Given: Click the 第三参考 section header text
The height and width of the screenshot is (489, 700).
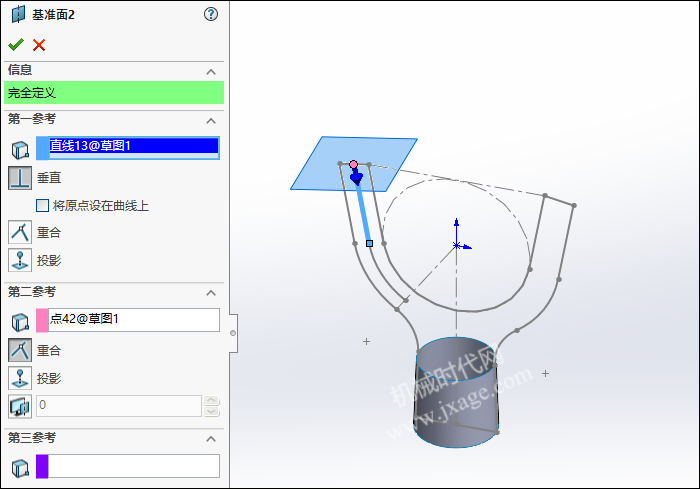Looking at the screenshot, I should point(32,438).
